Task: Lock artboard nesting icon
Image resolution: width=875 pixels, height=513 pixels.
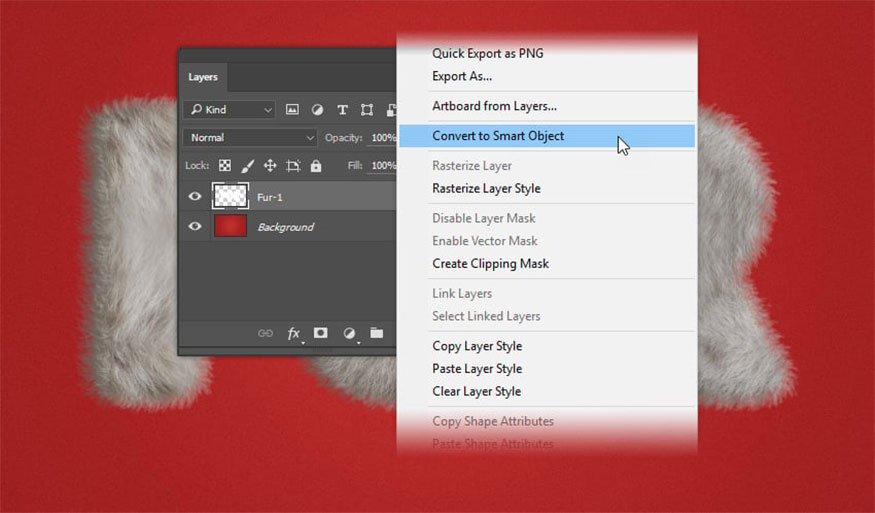Action: pos(293,166)
